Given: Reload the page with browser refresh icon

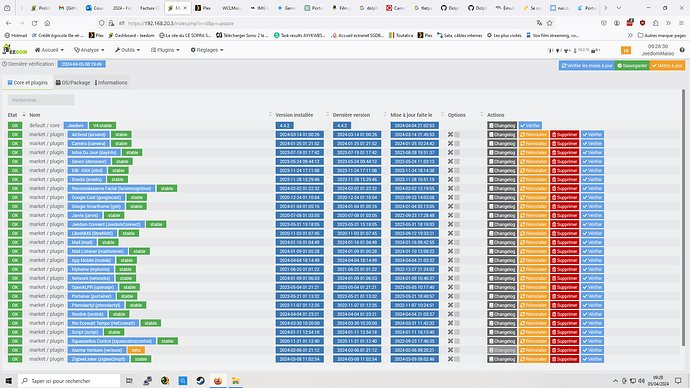Looking at the screenshot, I should tap(34, 23).
